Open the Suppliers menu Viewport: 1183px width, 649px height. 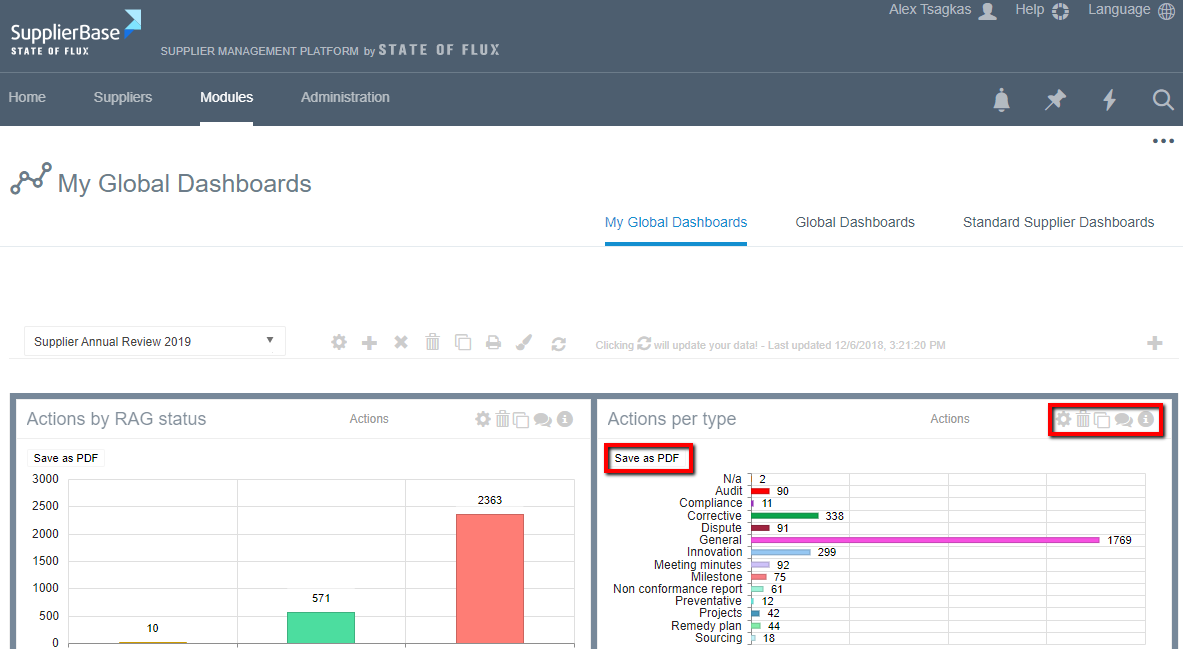(x=122, y=97)
